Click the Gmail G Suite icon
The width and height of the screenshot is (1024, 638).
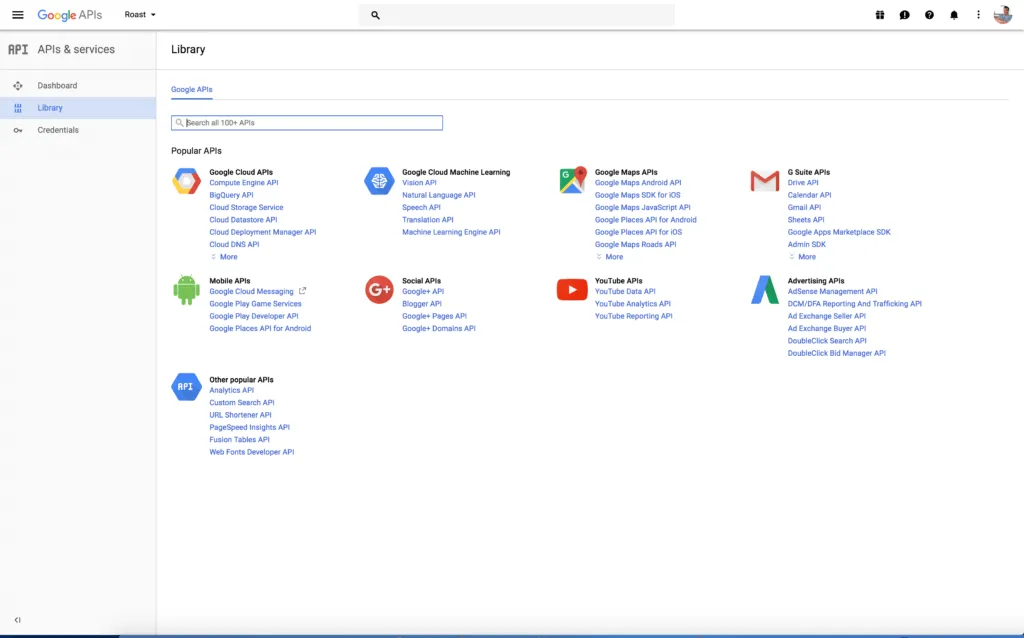[765, 181]
